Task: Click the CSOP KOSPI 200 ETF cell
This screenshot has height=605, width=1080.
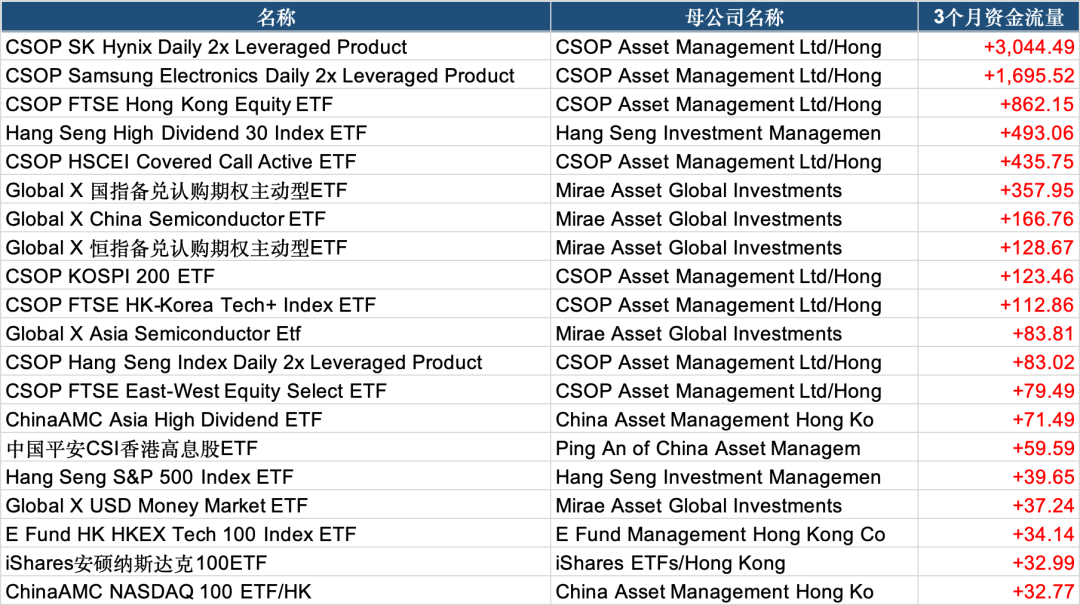Action: tap(276, 276)
